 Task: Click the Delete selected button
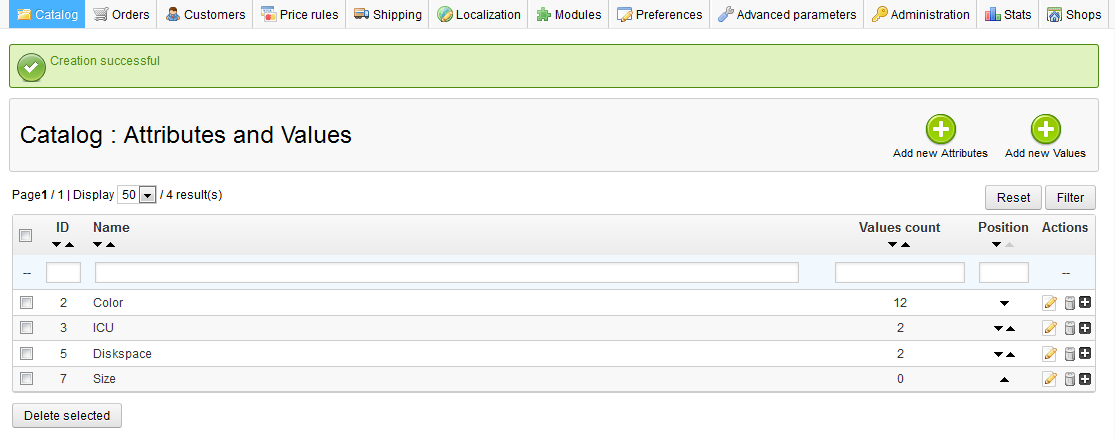click(67, 415)
